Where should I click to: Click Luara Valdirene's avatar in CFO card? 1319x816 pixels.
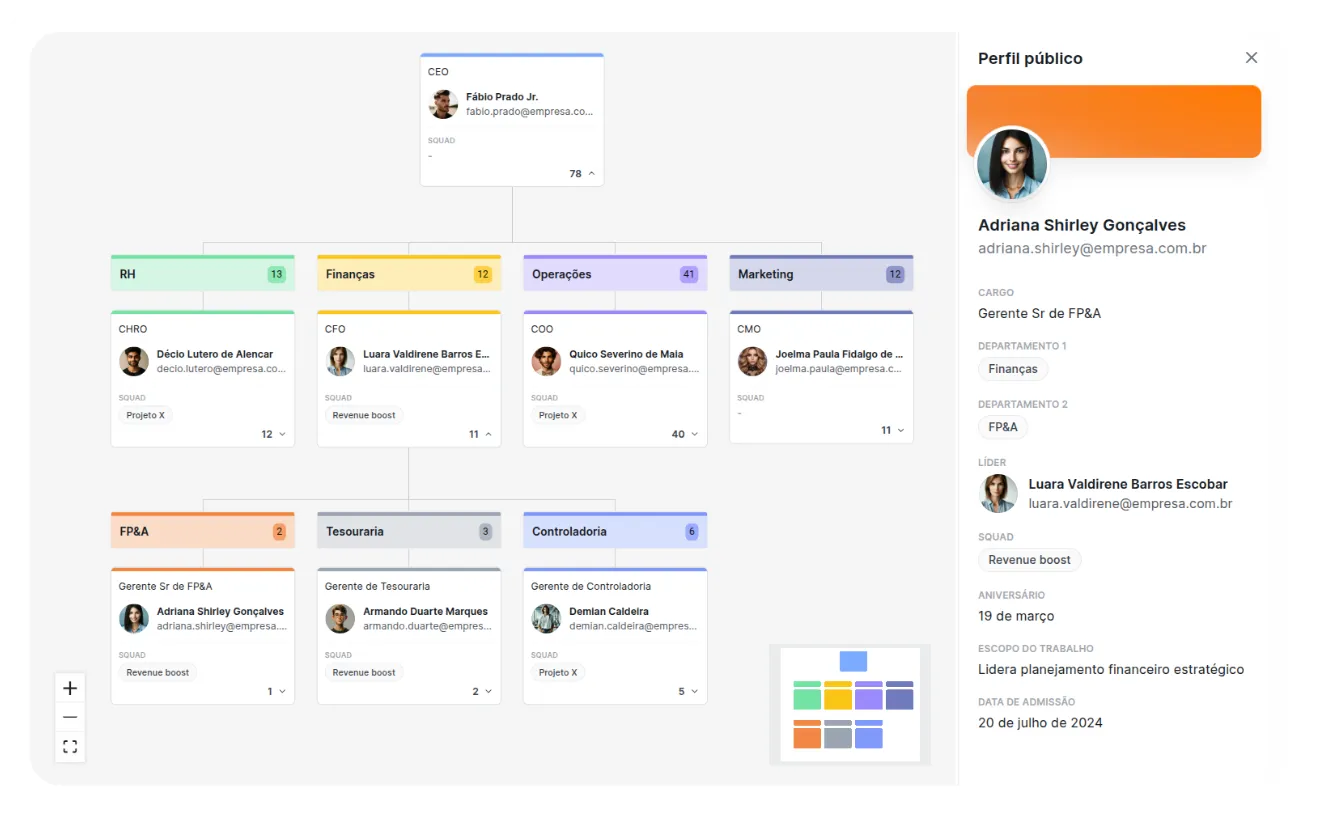click(x=340, y=361)
